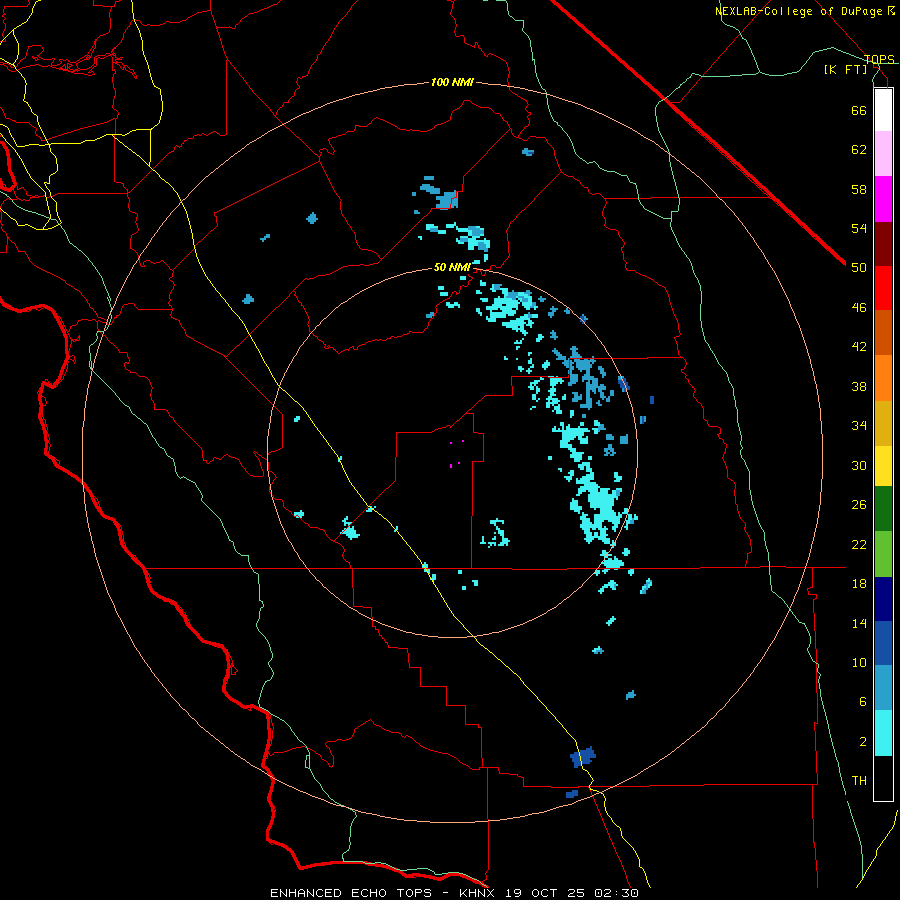Click the legend value '54'
Viewport: 900px width, 900px height.
pos(859,228)
